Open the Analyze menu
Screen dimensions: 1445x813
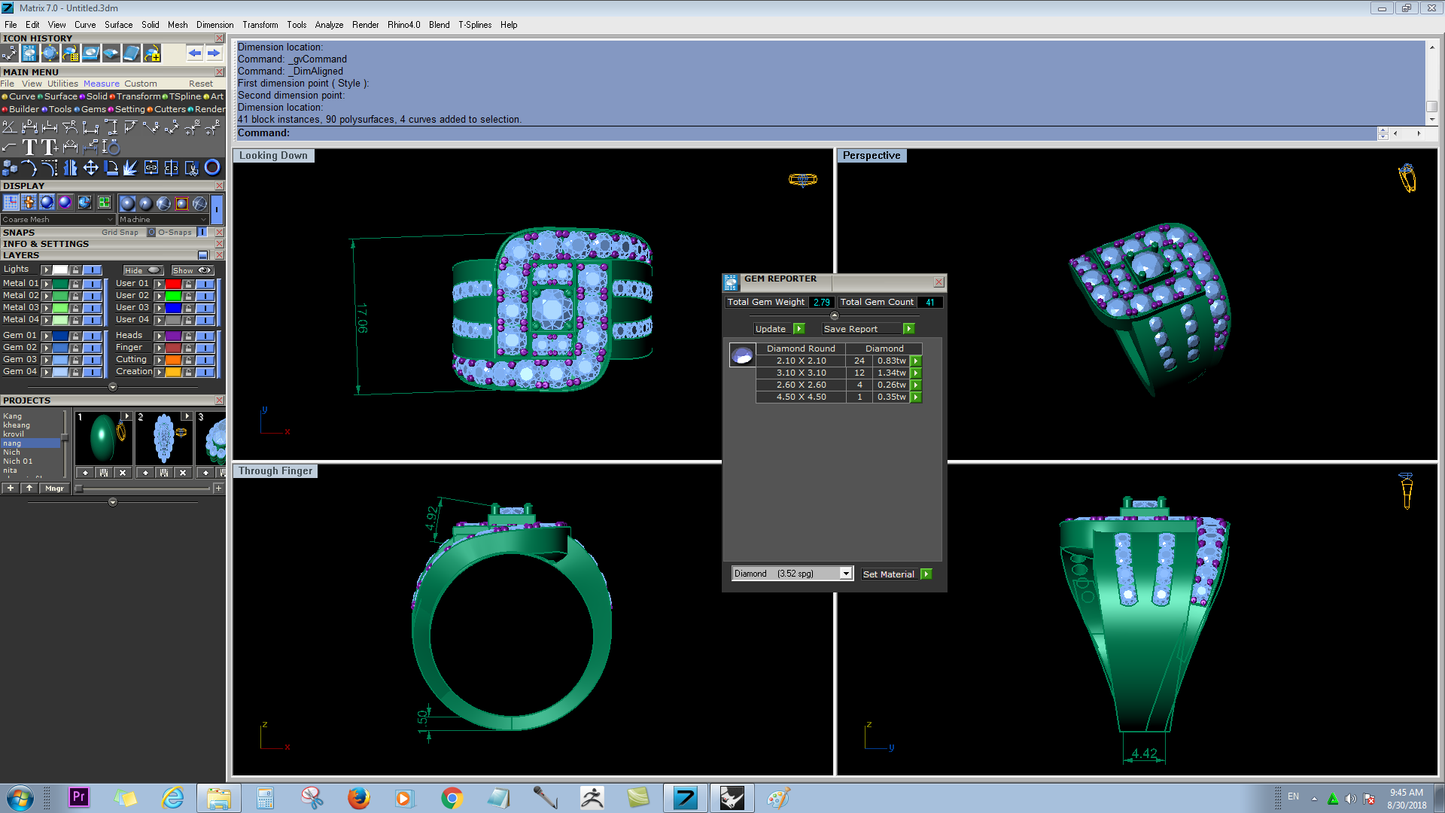pos(329,25)
